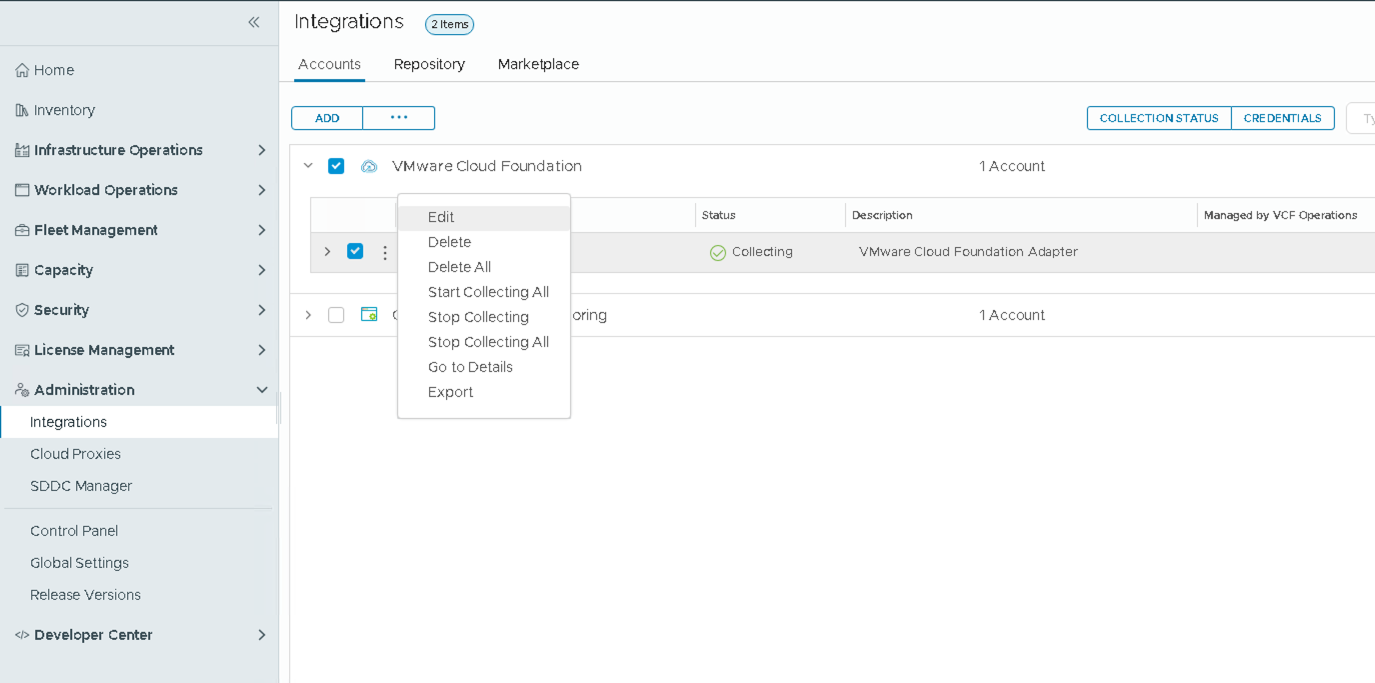1375x683 pixels.
Task: Deselect the checked account row checkbox
Action: click(x=355, y=251)
